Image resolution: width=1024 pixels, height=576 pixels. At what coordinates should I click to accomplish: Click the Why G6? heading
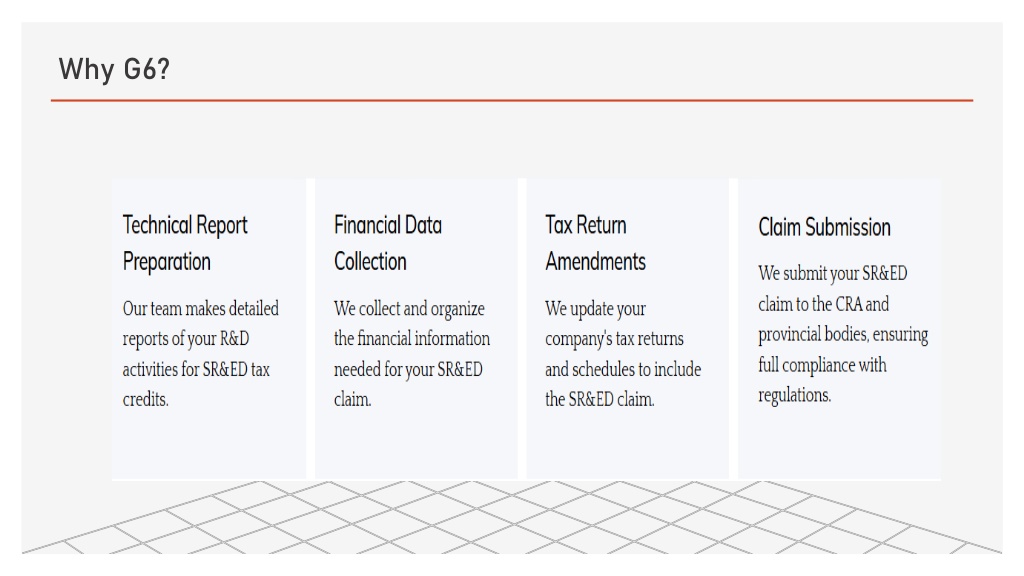pos(114,69)
